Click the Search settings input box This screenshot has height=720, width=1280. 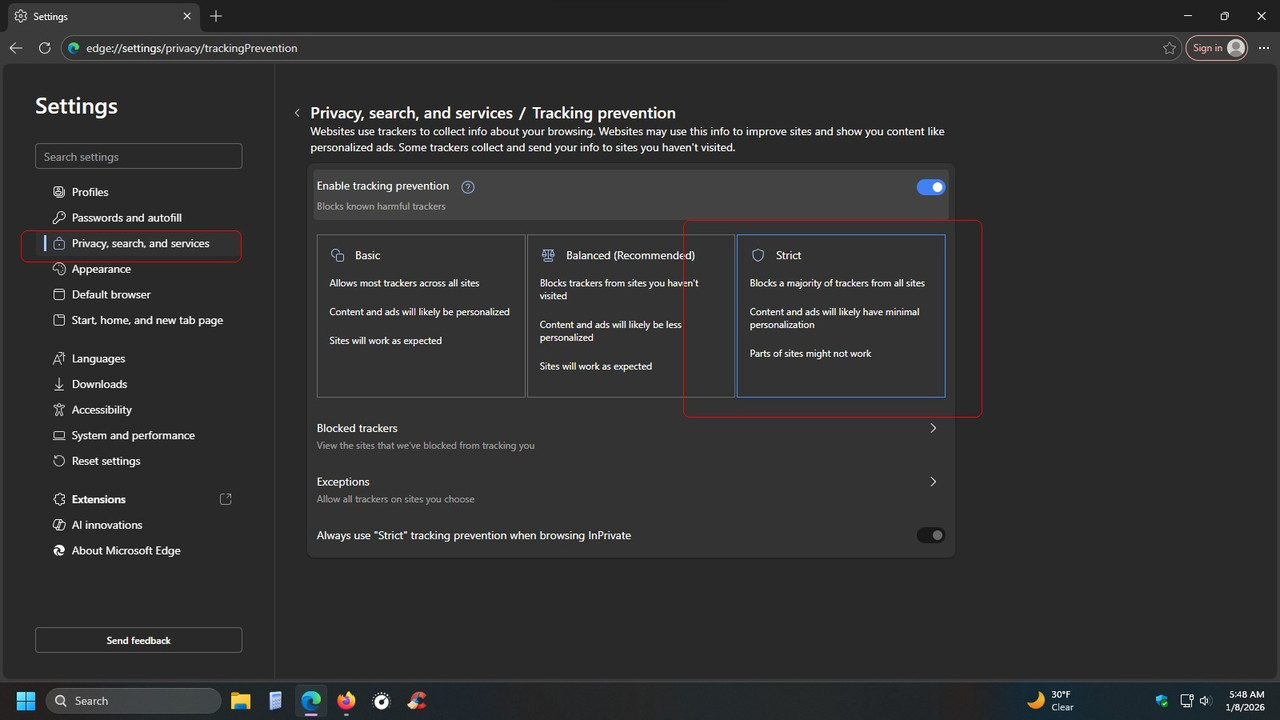click(x=138, y=157)
